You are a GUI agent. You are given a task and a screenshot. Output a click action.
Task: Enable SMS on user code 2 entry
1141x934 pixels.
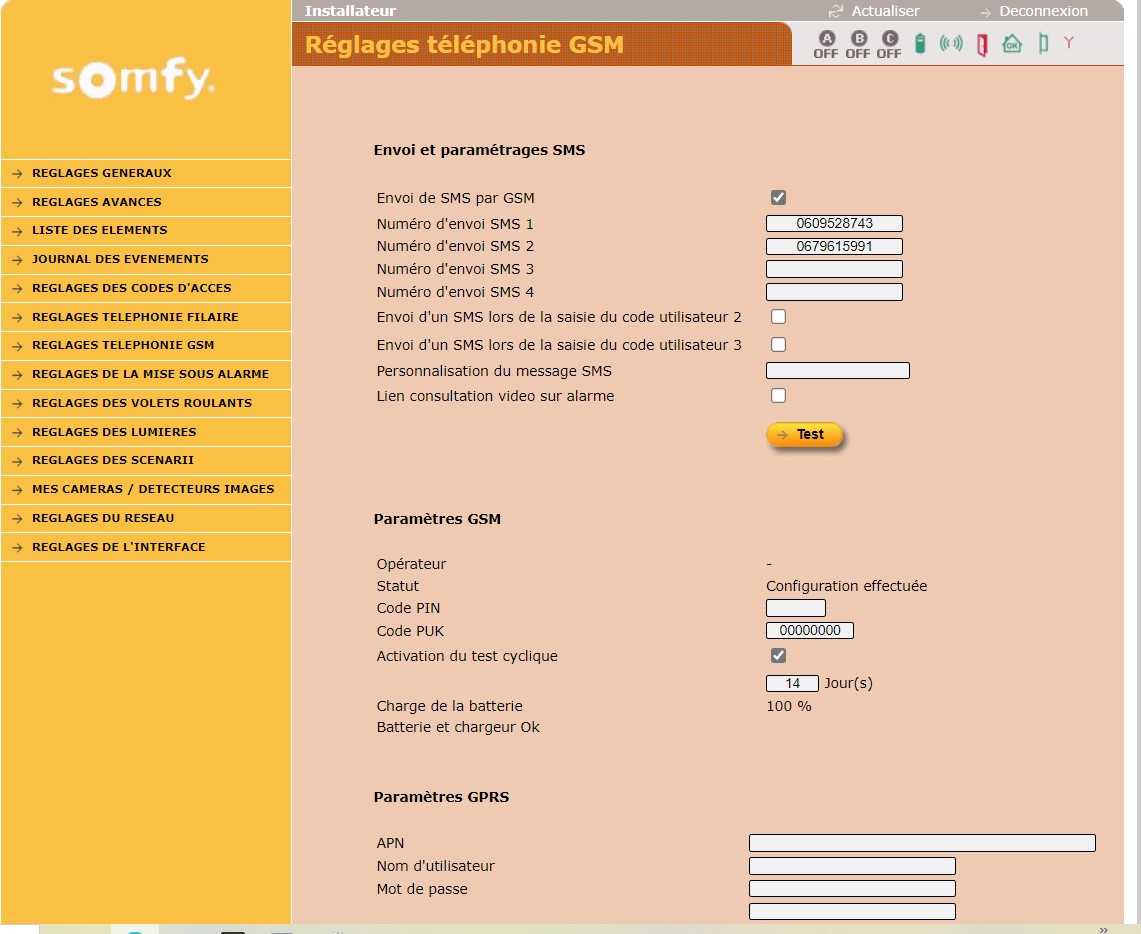[778, 317]
